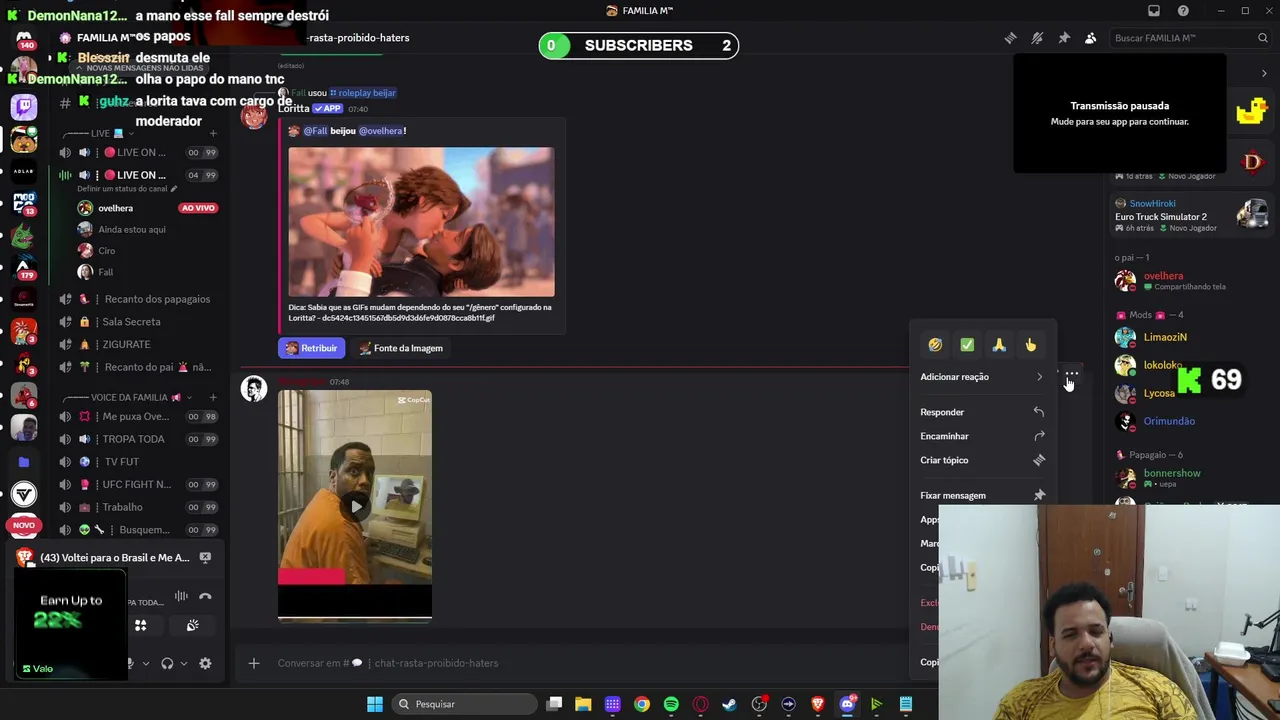Screen dimensions: 1280x720
Task: Open Spotify from the taskbar
Action: 671,704
